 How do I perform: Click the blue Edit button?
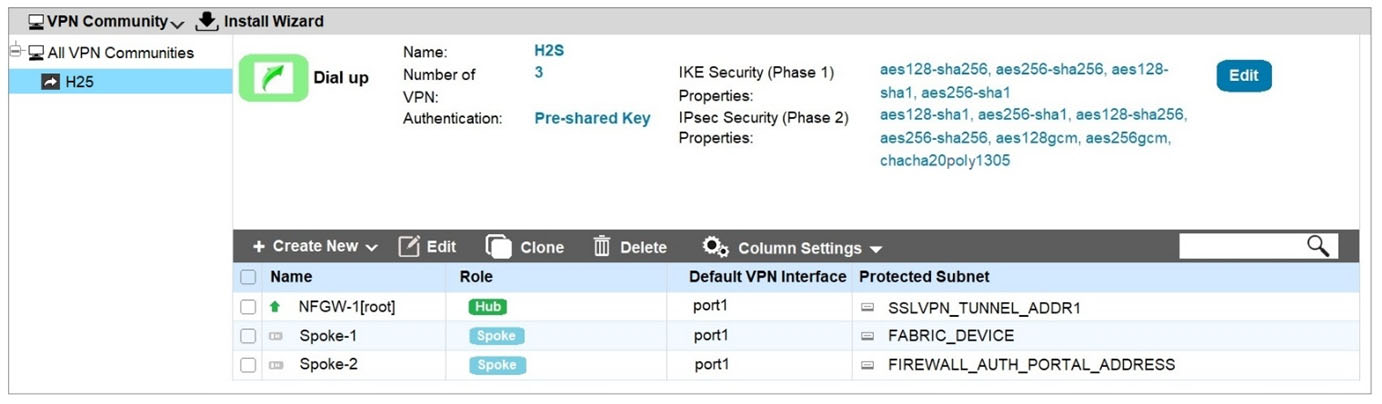point(1244,76)
